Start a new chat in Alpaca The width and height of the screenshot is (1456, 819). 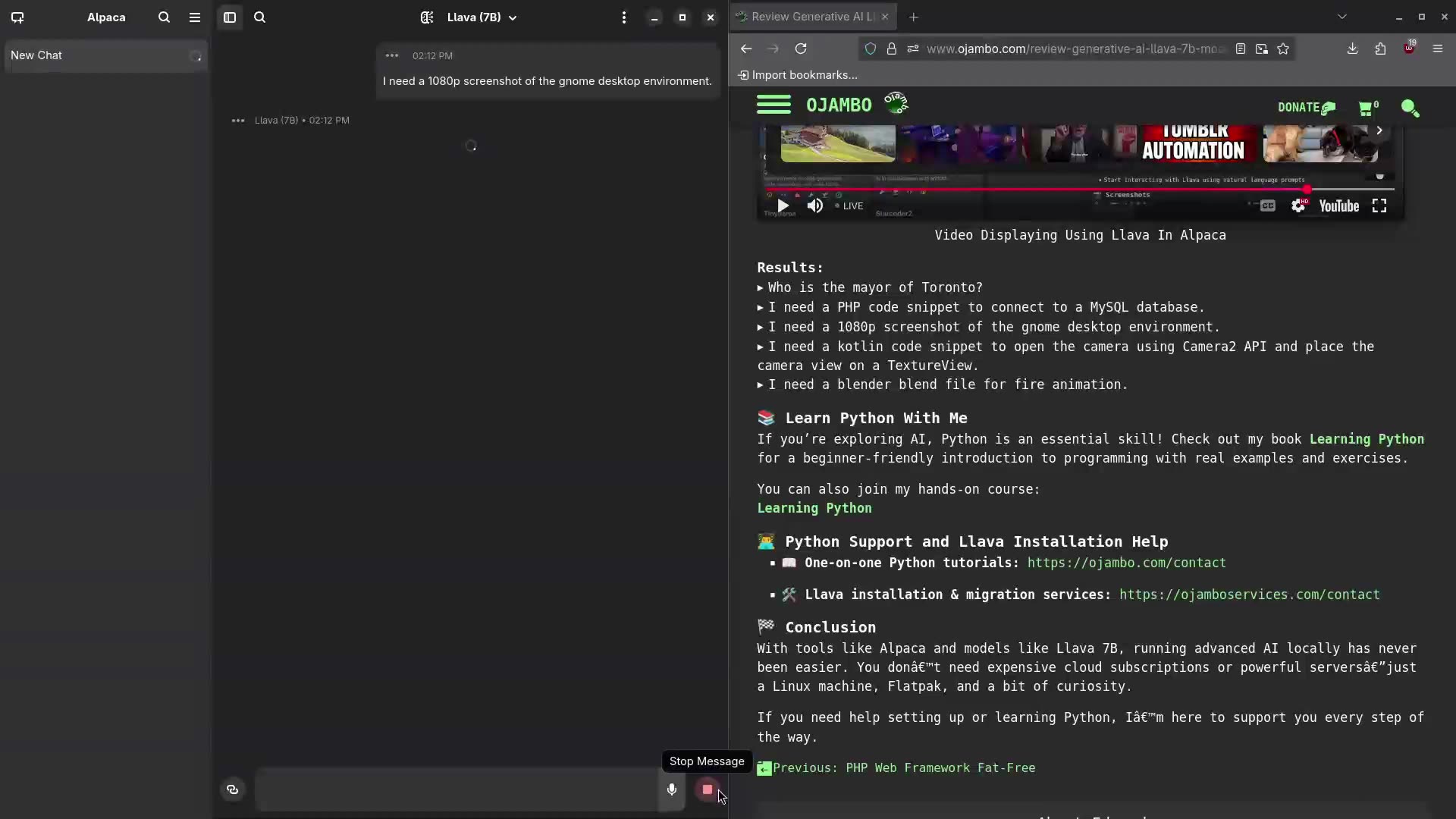[x=17, y=17]
